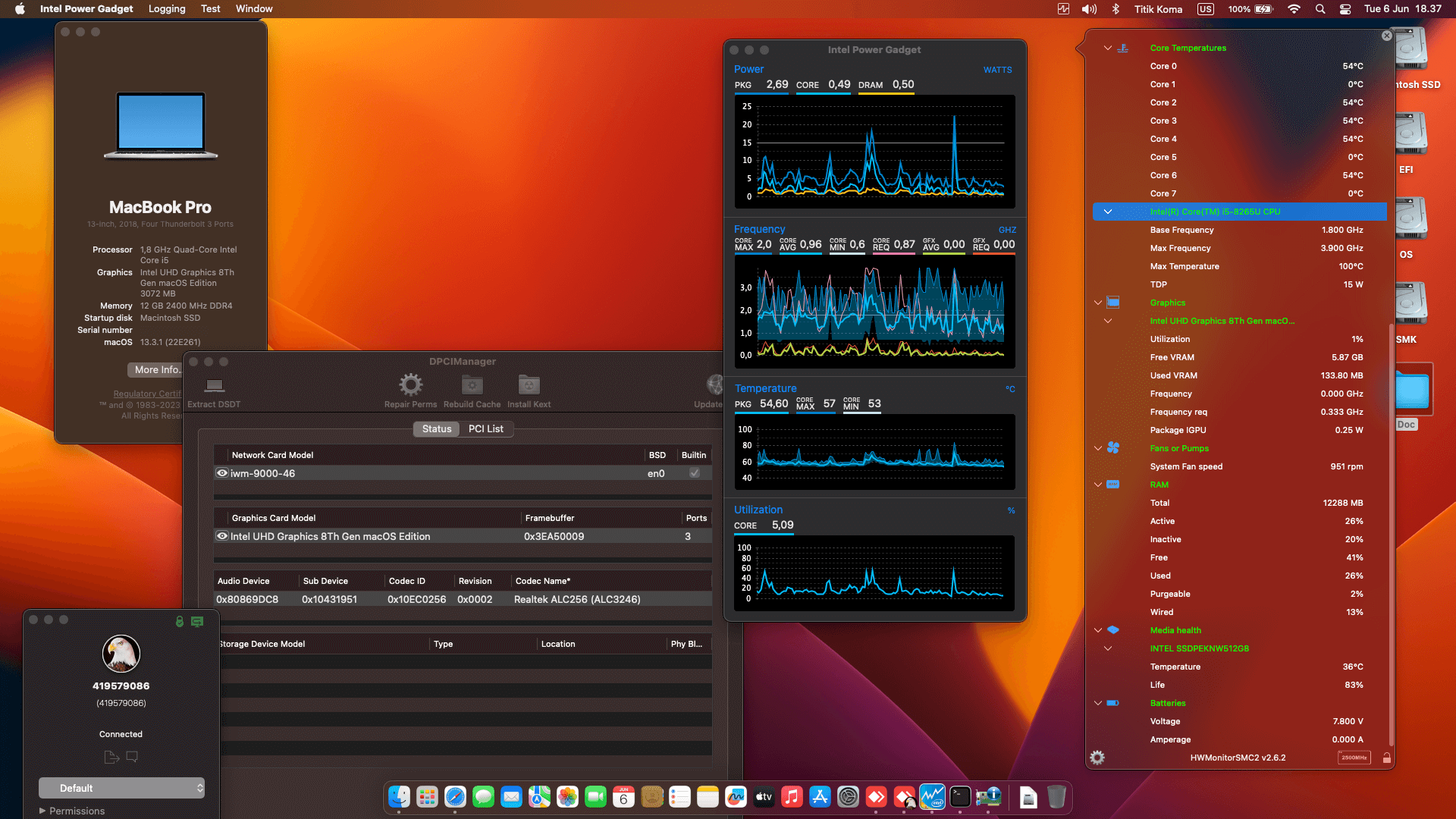
Task: Click Rebuild Cache in DPCIManager toolbar
Action: [x=472, y=391]
